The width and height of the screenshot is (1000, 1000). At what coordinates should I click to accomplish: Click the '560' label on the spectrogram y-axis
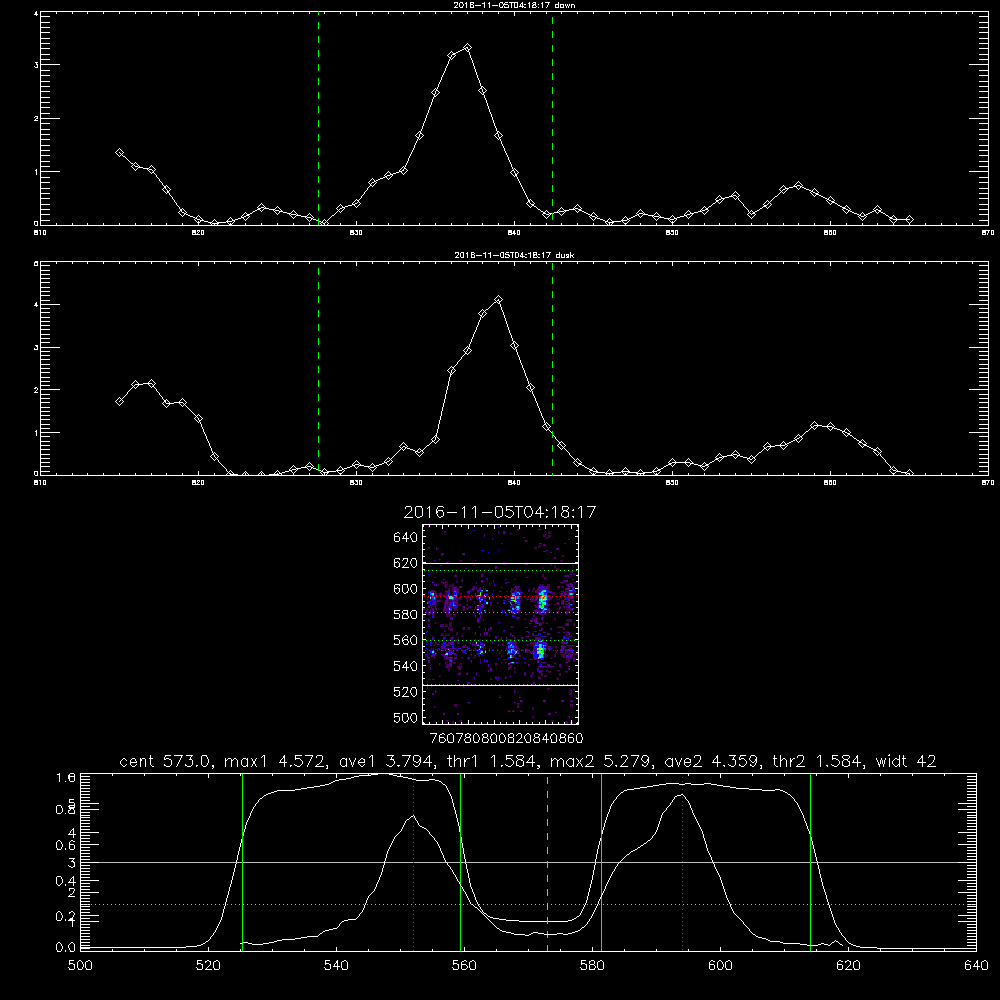coord(406,640)
